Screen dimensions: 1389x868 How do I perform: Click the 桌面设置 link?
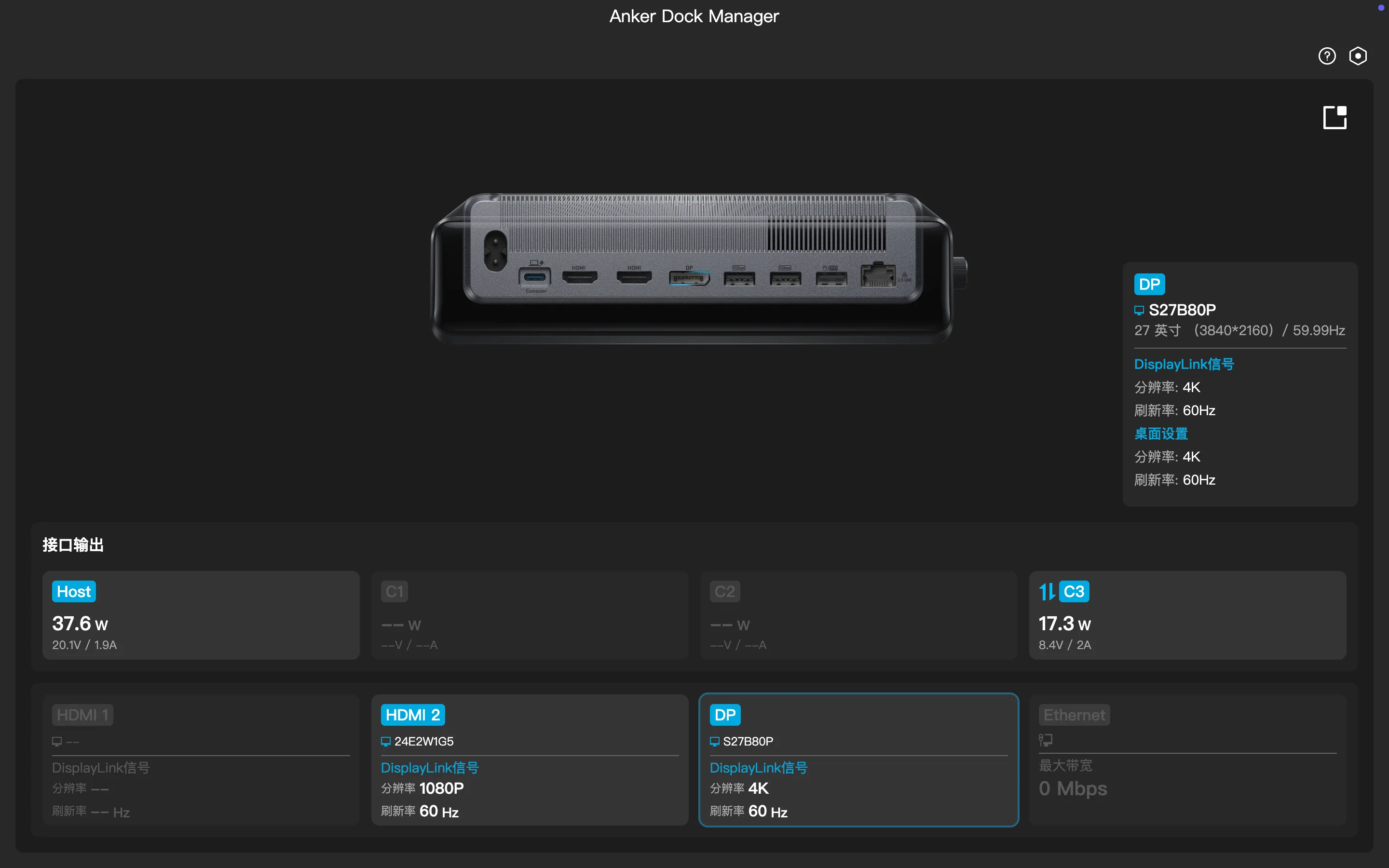(1160, 434)
